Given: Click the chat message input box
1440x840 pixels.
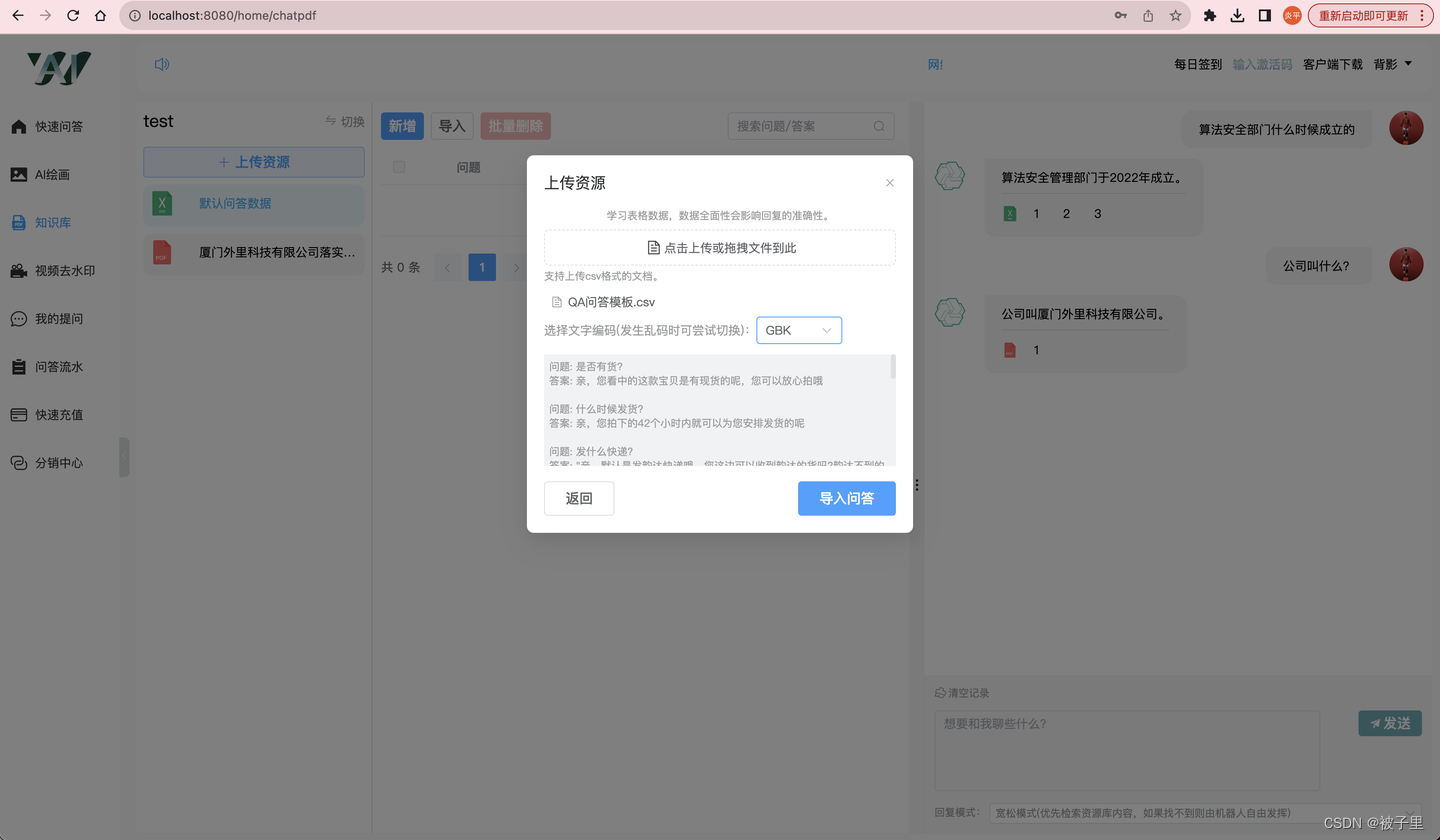Looking at the screenshot, I should (1127, 751).
